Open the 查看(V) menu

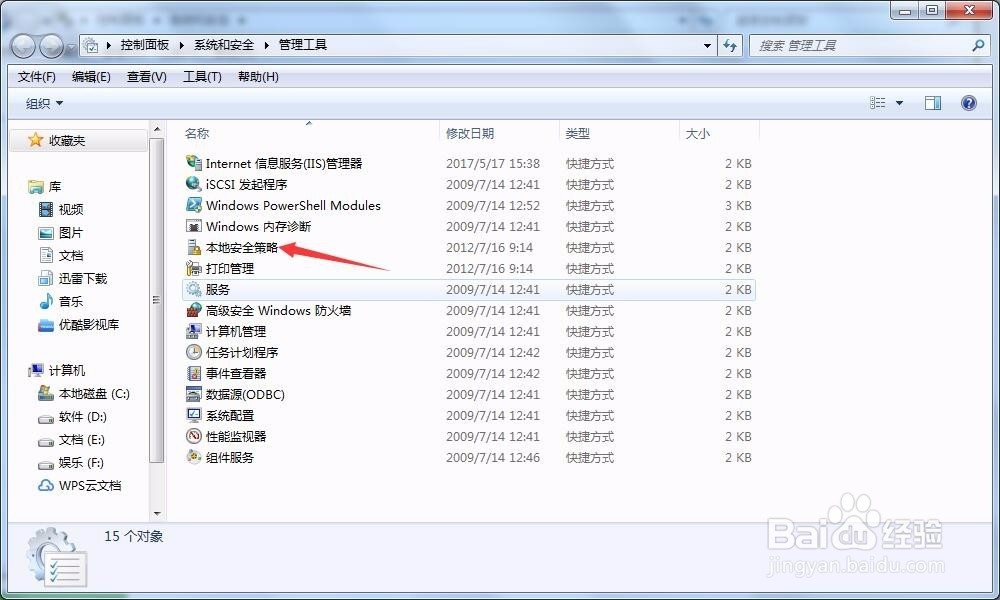(x=148, y=77)
